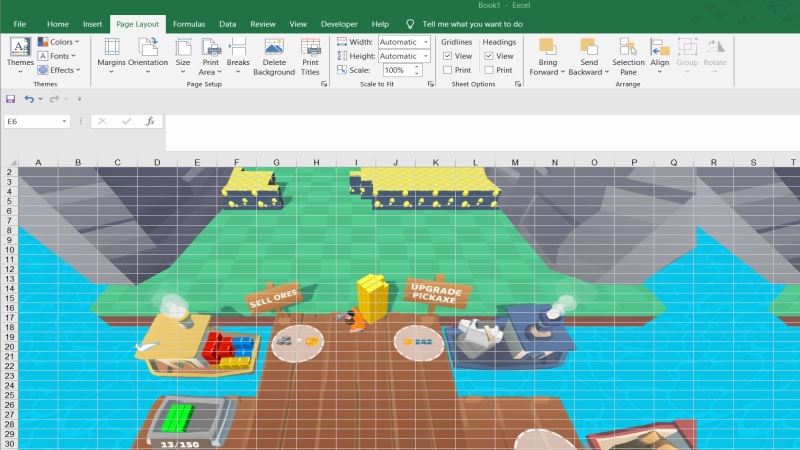This screenshot has width=800, height=450.
Task: Click the Print Titles icon
Action: (x=310, y=47)
